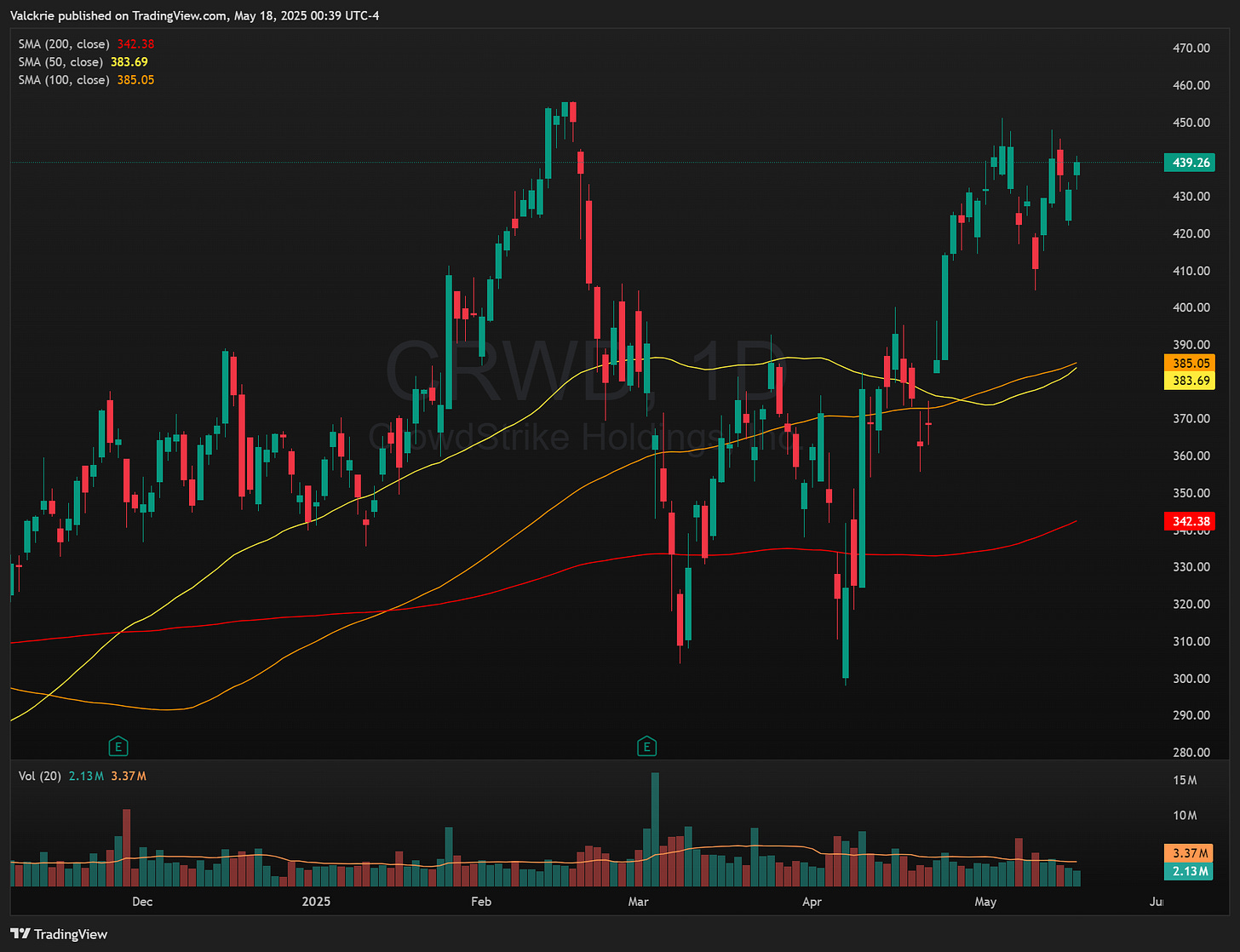Viewport: 1240px width, 952px height.
Task: Click the Vol (20) indicator legend
Action: pyautogui.click(x=82, y=776)
